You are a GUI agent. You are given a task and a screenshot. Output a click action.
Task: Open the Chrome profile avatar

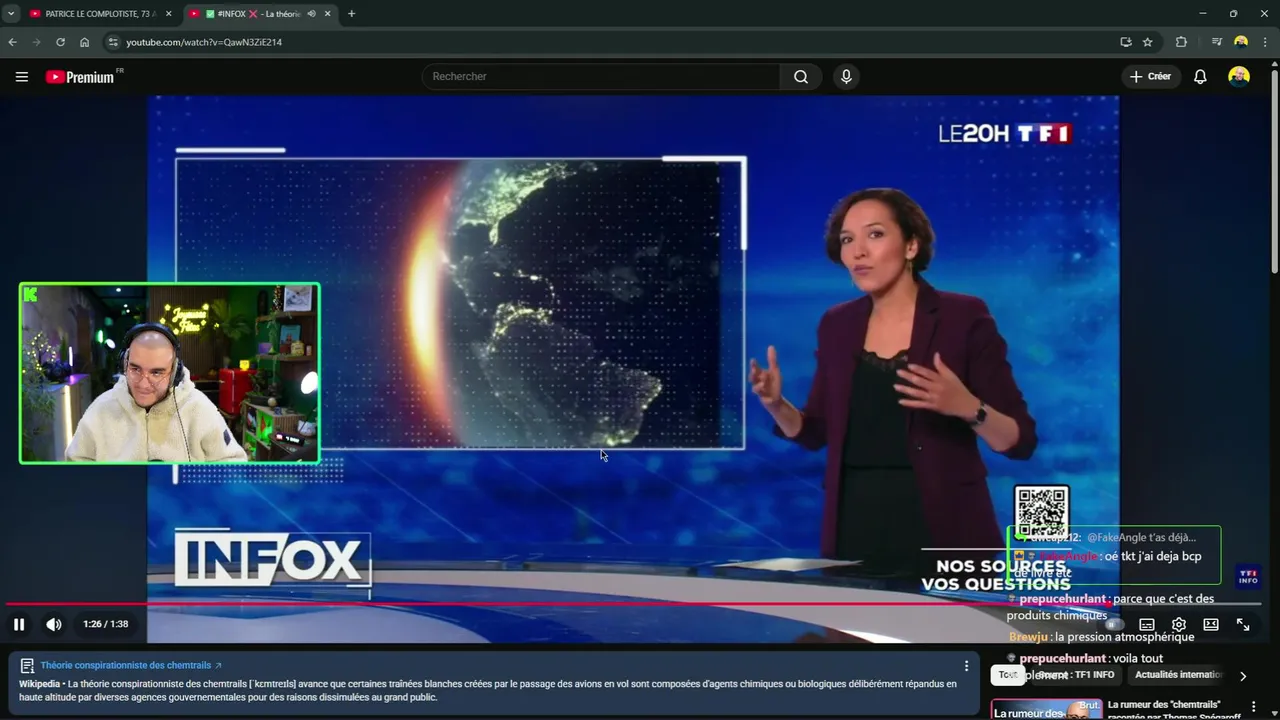tap(1241, 42)
